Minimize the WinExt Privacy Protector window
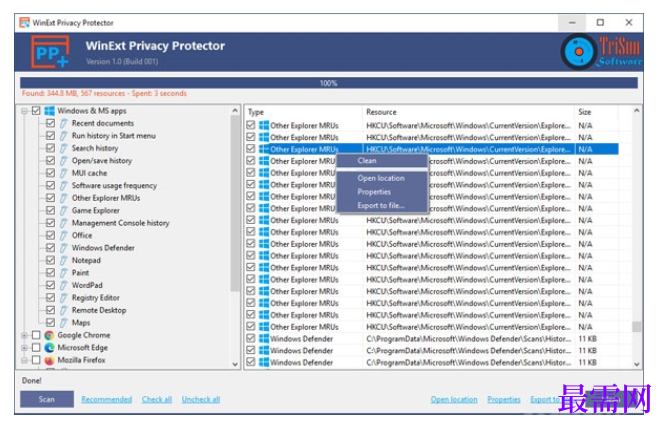Screen dimensions: 670x430 (572, 23)
